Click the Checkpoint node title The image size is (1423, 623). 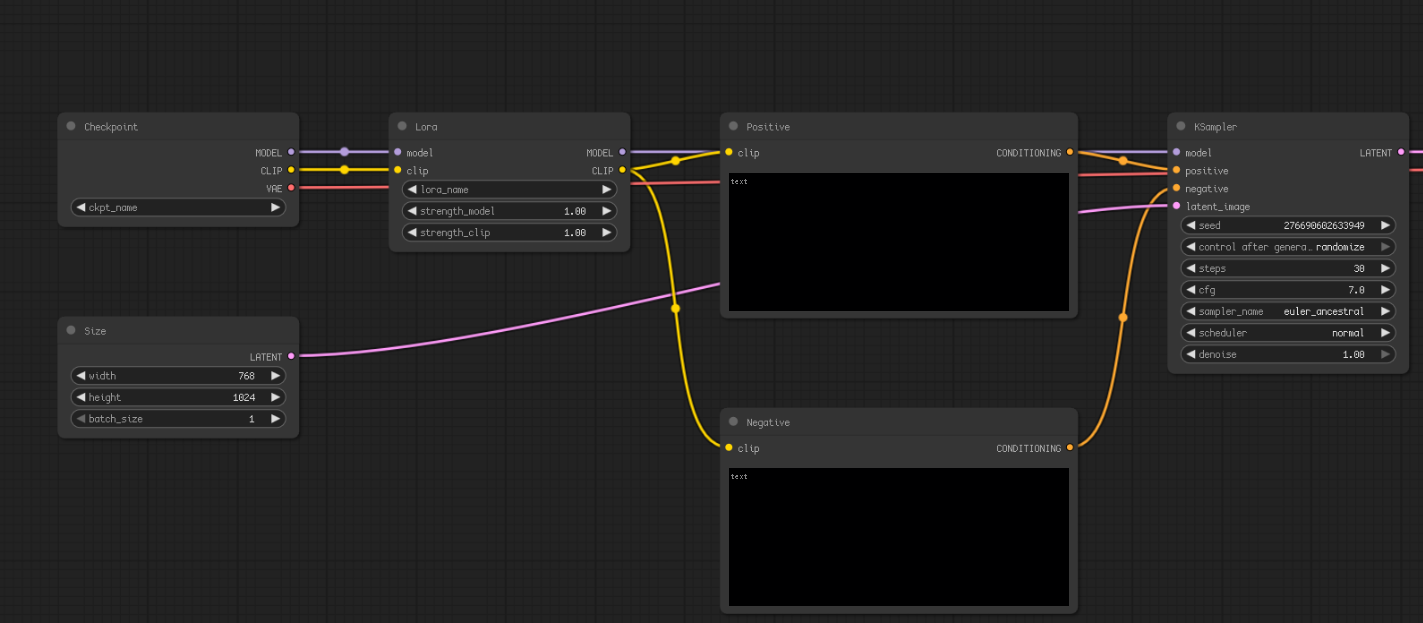(x=111, y=127)
